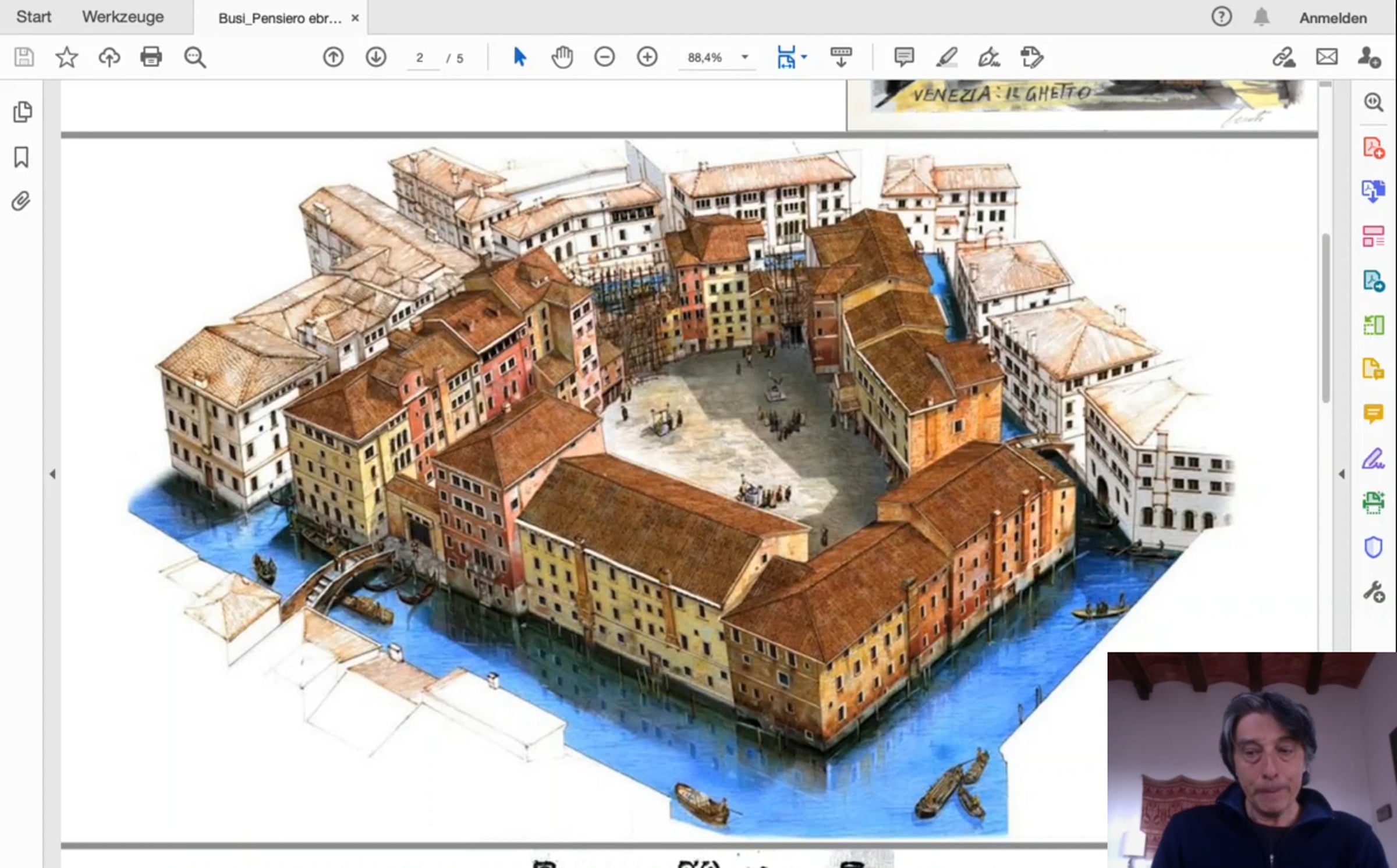Click the 88,4% zoom value field
This screenshot has height=868, width=1397.
705,58
